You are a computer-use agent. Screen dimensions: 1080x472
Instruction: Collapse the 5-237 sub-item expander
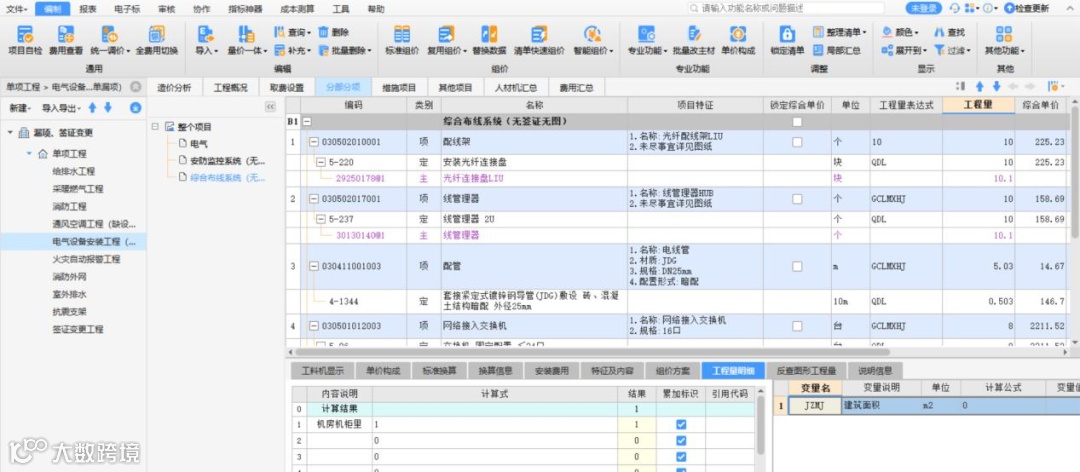click(320, 219)
